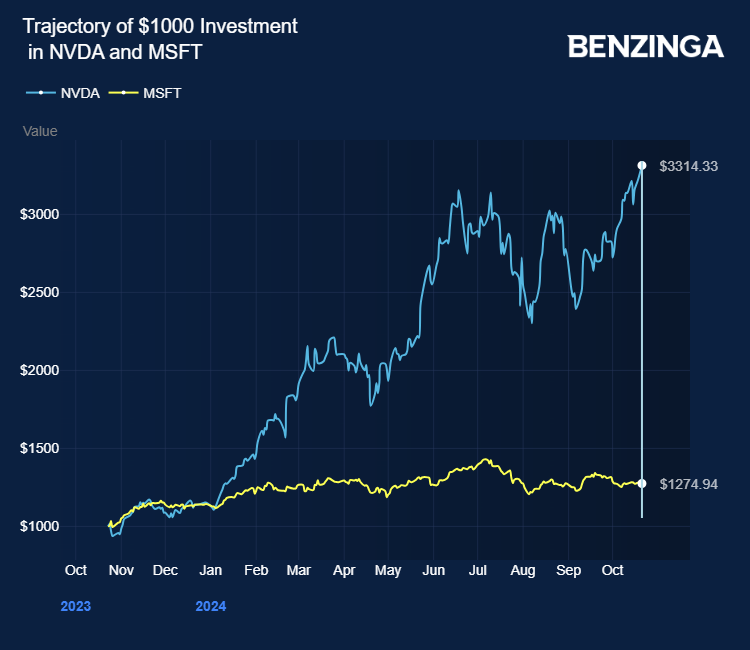Screen dimensions: 750x650
Task: Click the $2000 y-axis label
Action: 38,370
